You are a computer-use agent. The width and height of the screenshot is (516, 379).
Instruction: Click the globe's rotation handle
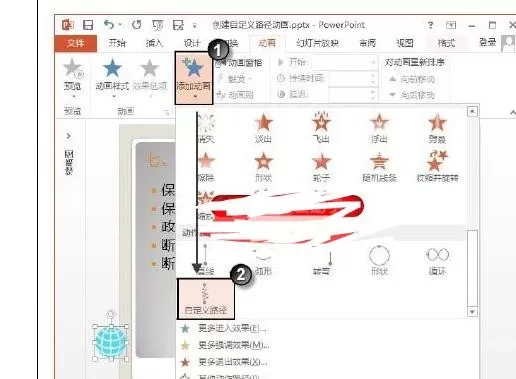[x=111, y=315]
